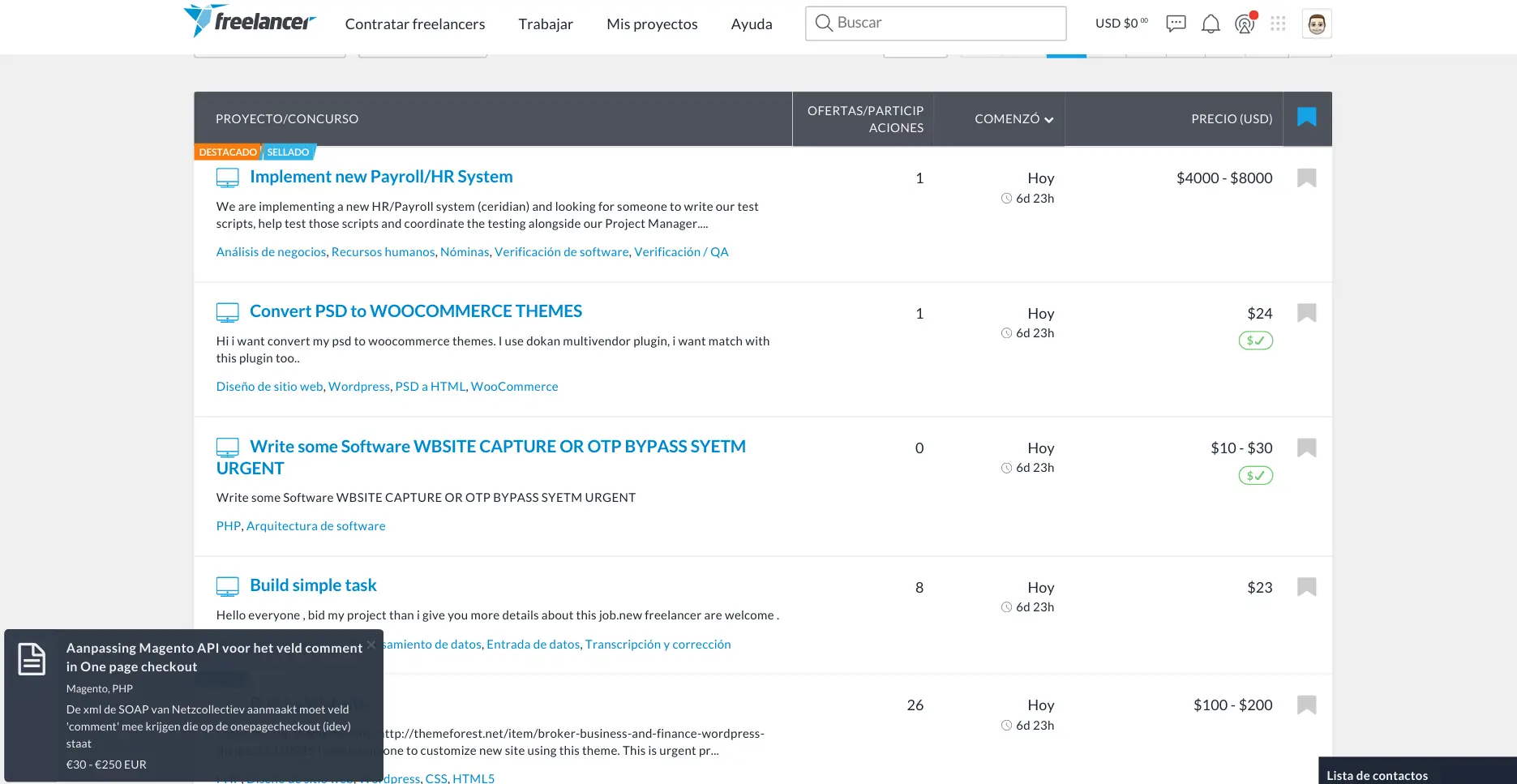Close the Magento API notification popup

click(371, 645)
